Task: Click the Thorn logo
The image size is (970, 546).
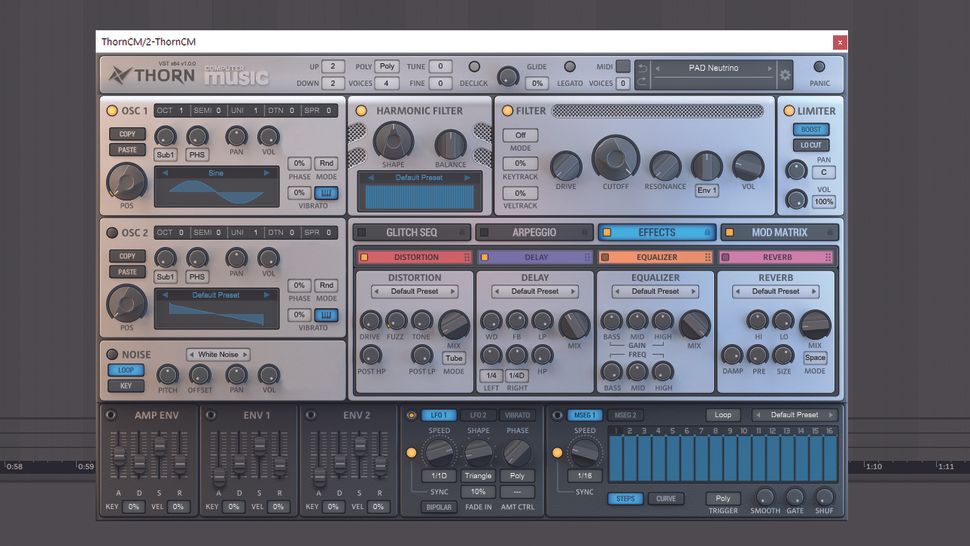Action: [152, 75]
